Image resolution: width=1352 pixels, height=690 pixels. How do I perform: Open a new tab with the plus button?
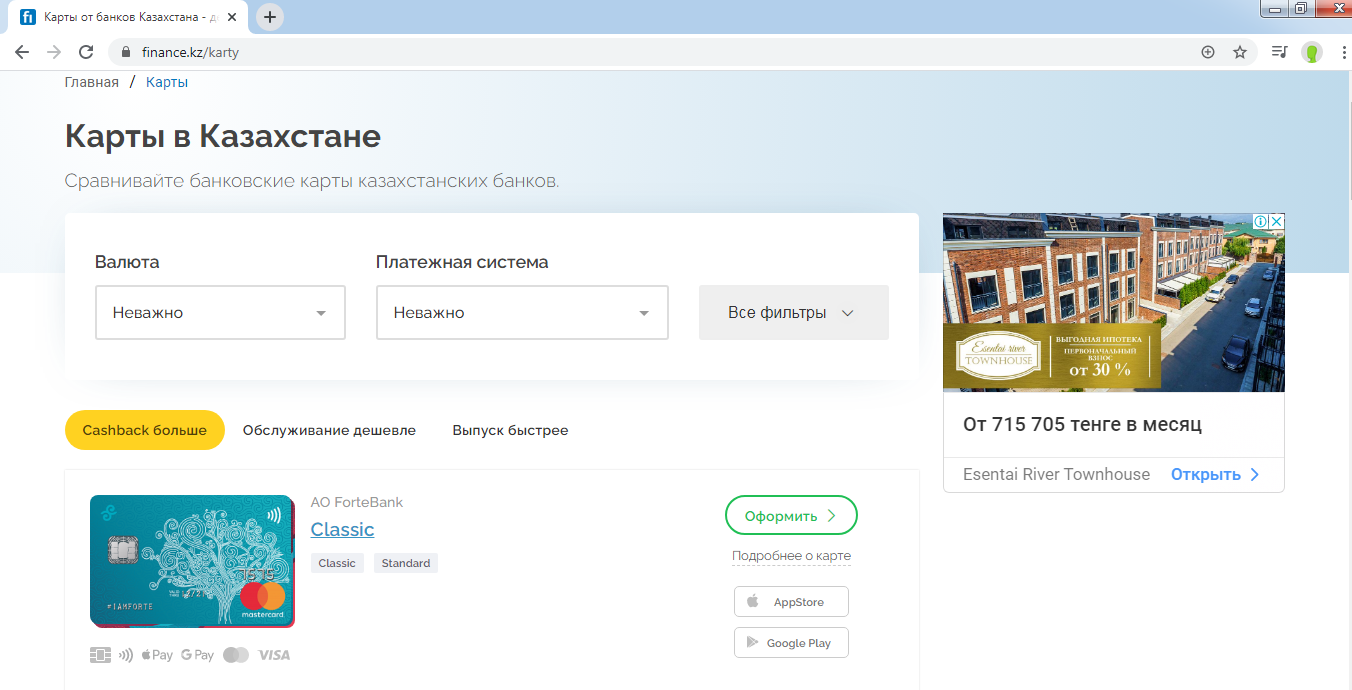point(270,17)
